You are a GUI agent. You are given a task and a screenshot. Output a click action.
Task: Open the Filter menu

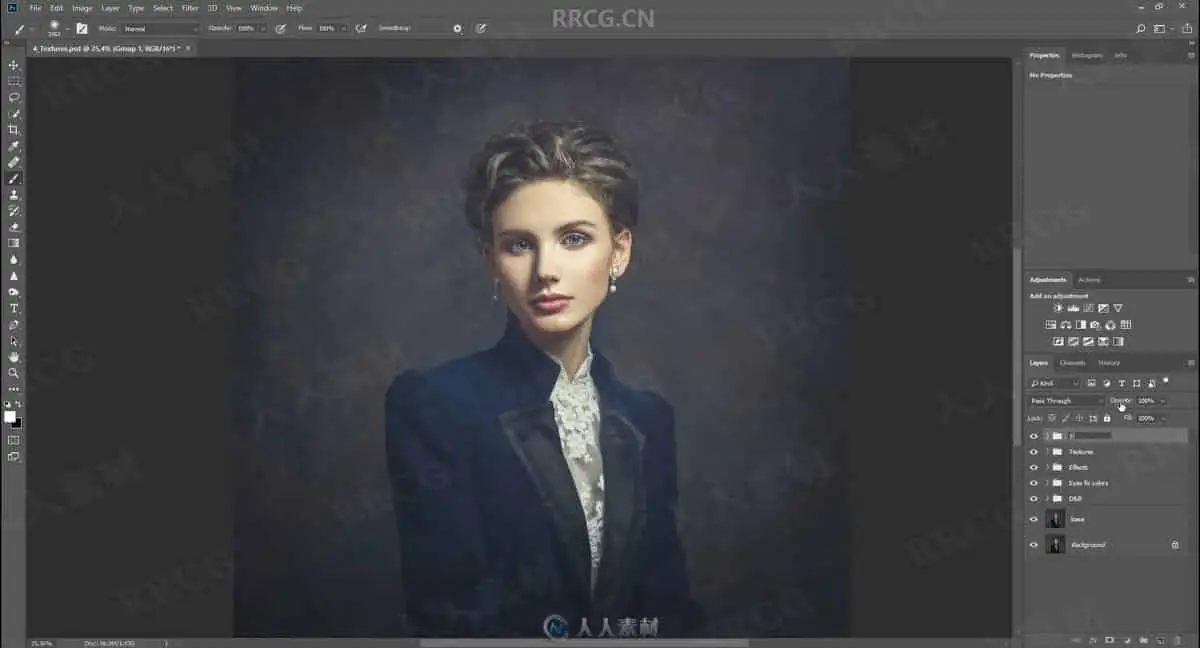[190, 8]
